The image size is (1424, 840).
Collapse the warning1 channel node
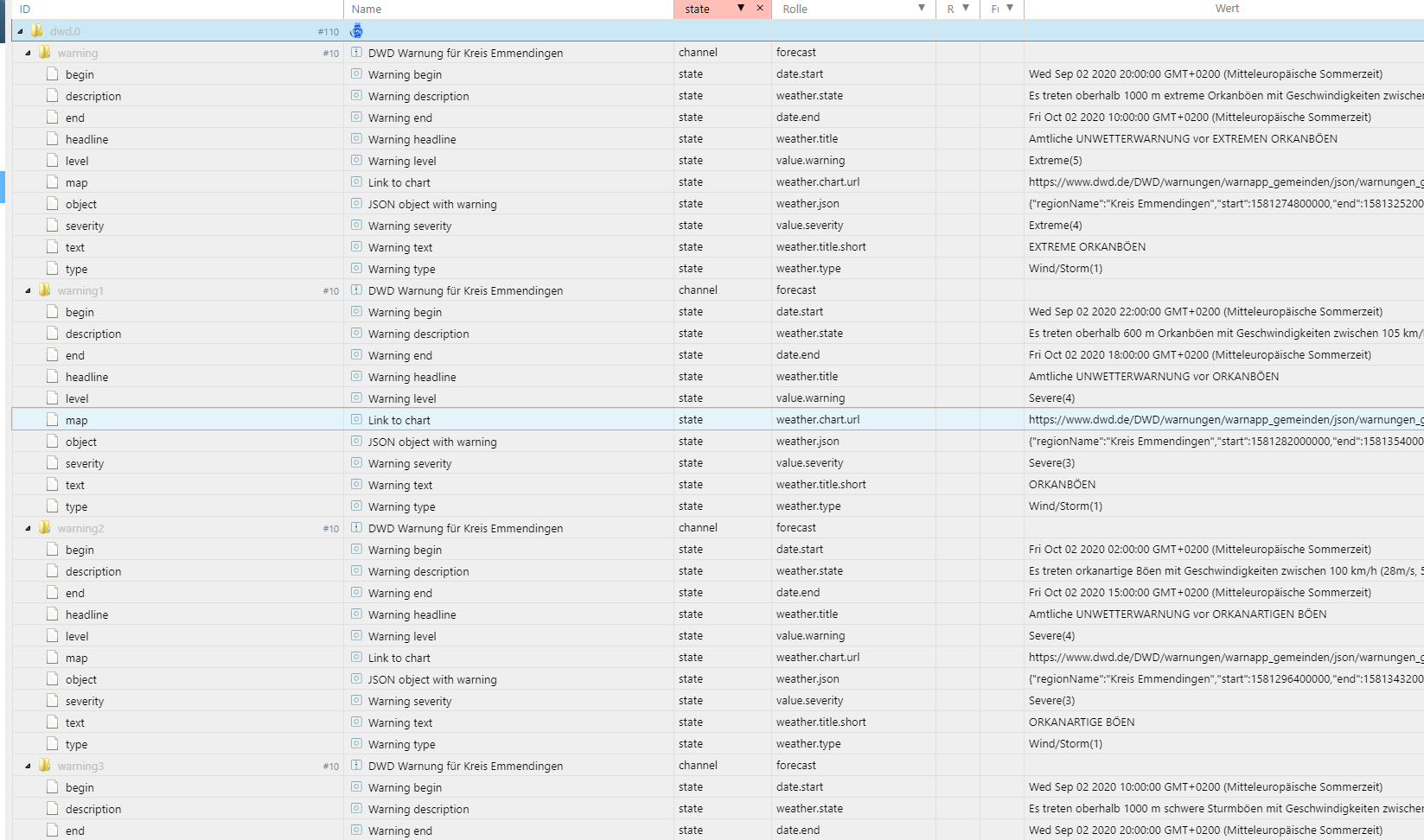click(28, 290)
